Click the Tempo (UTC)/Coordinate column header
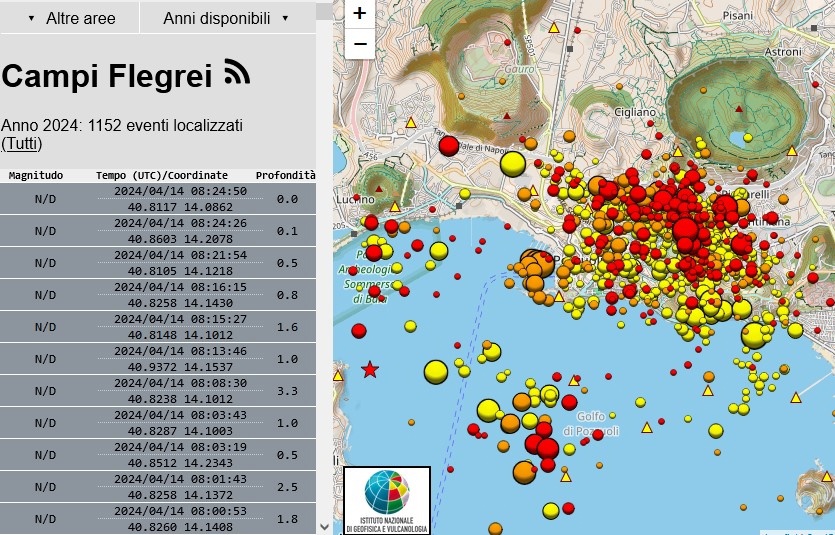The width and height of the screenshot is (835, 535). 162,175
